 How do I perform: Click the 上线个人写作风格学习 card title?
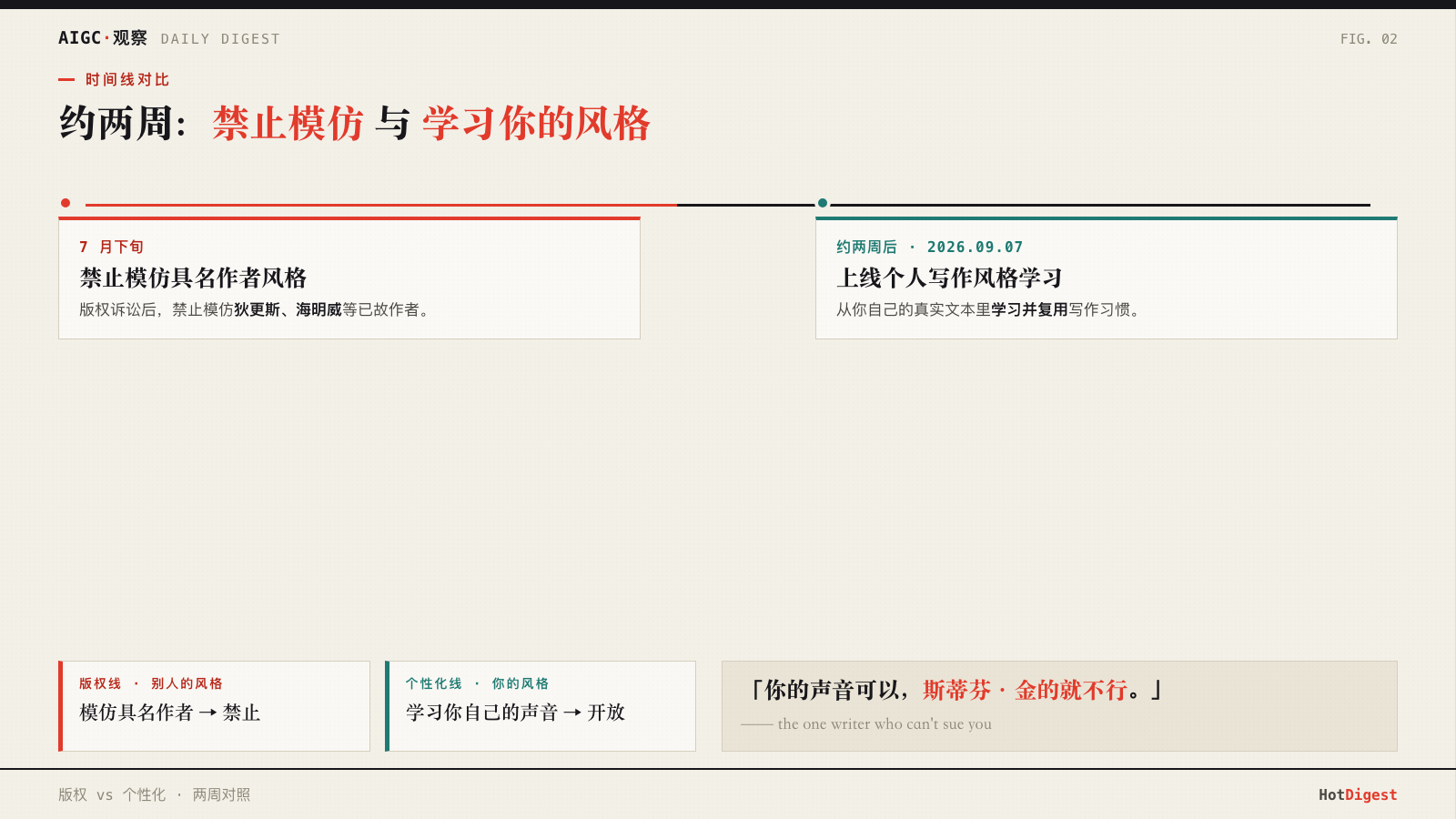point(949,278)
